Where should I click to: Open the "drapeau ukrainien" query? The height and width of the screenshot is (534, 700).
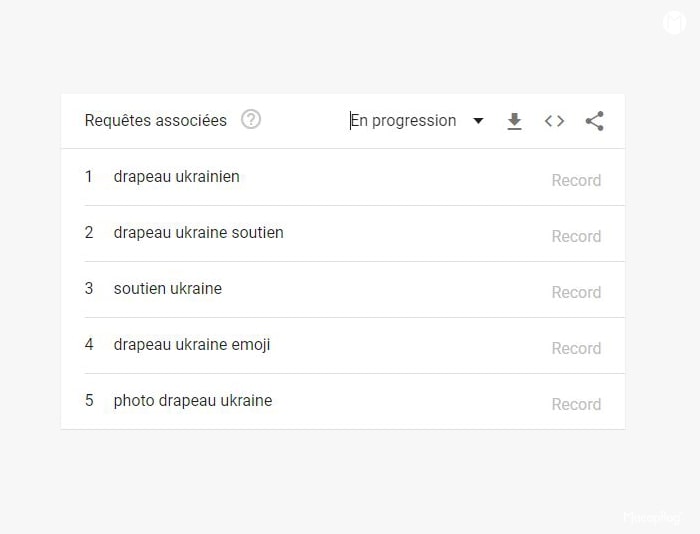(x=176, y=177)
